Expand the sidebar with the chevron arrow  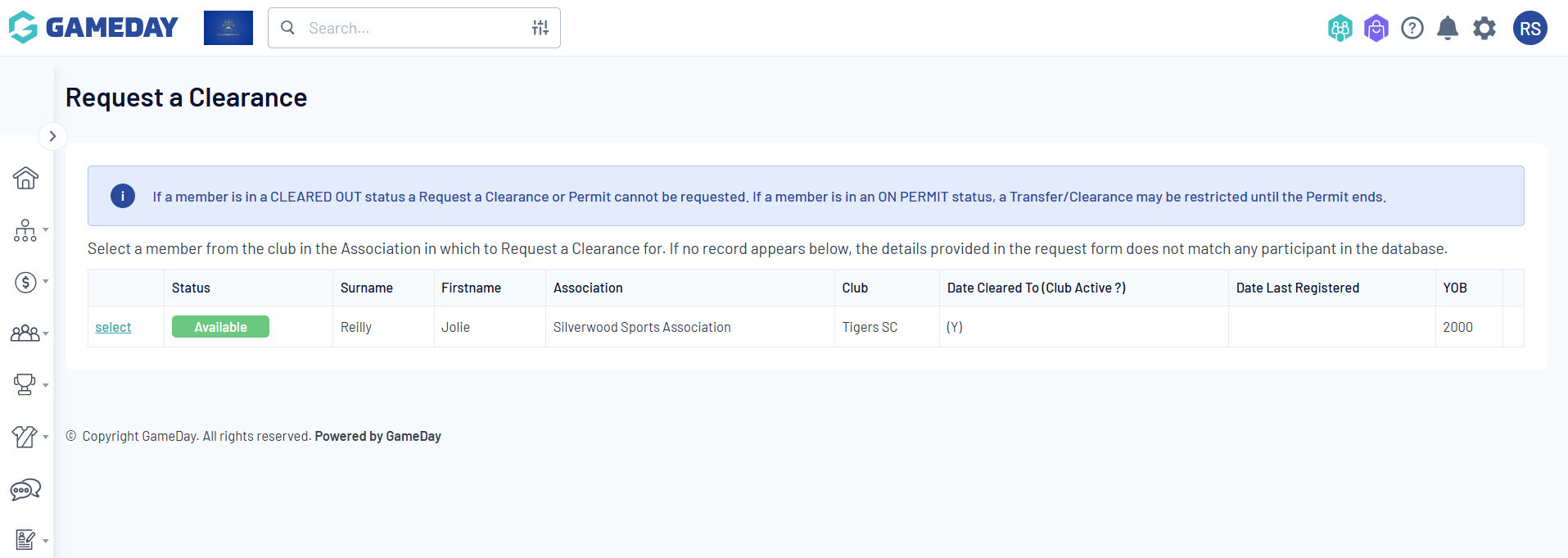(x=52, y=136)
